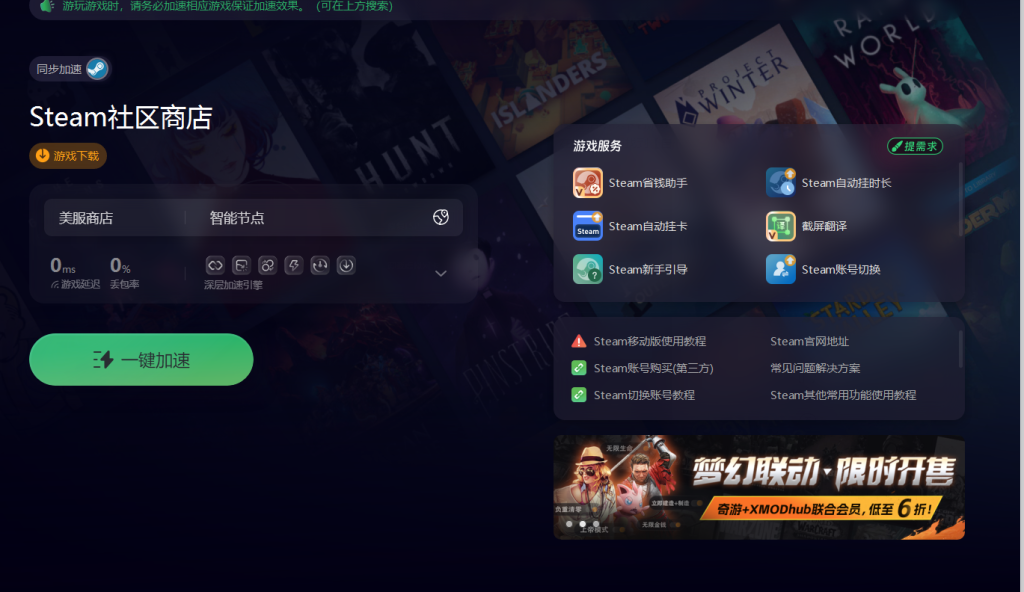Open the 梦幻联动 限时开售 banner

click(759, 487)
